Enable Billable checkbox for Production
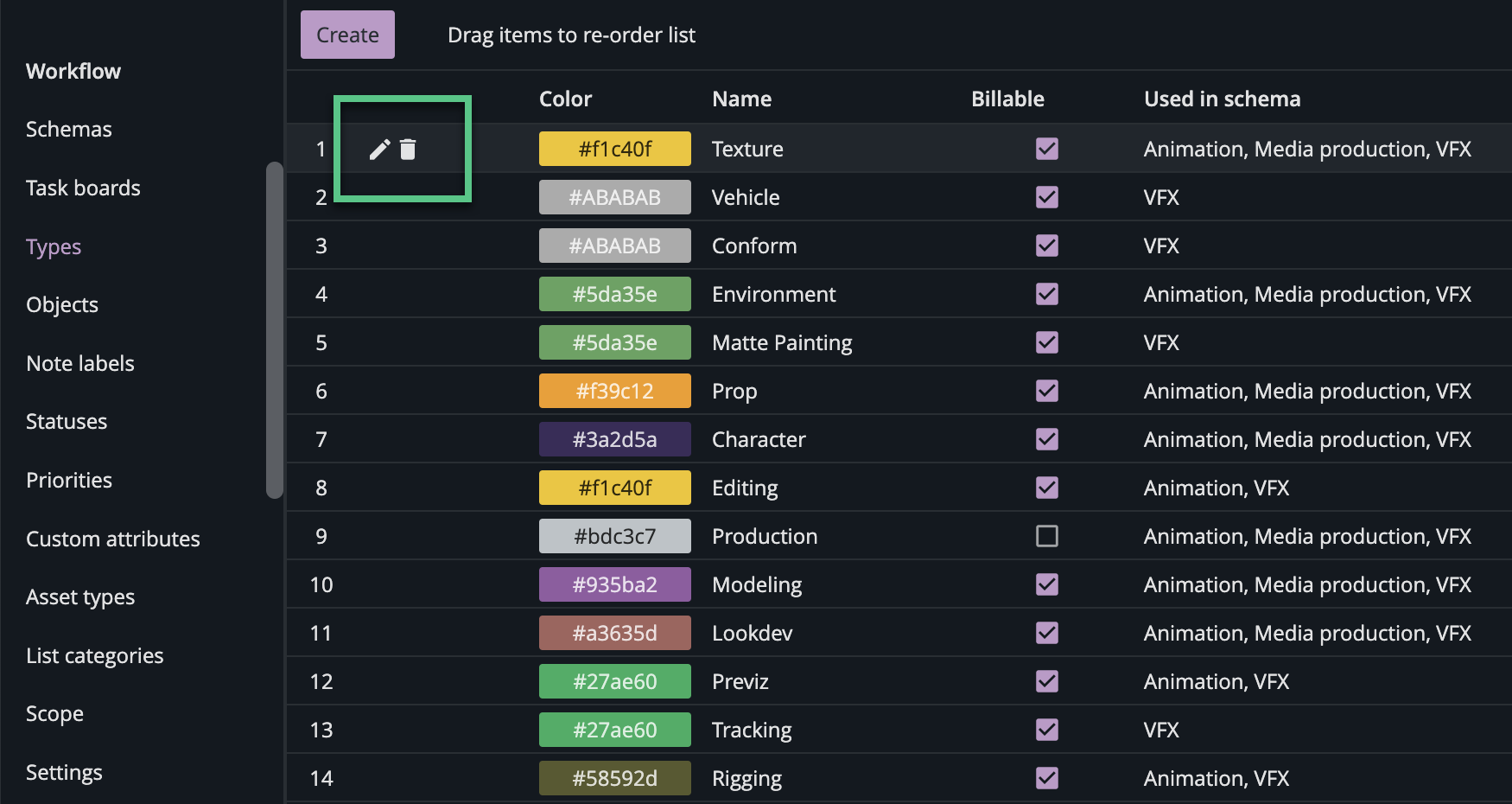The width and height of the screenshot is (1512, 804). pyautogui.click(x=1046, y=536)
